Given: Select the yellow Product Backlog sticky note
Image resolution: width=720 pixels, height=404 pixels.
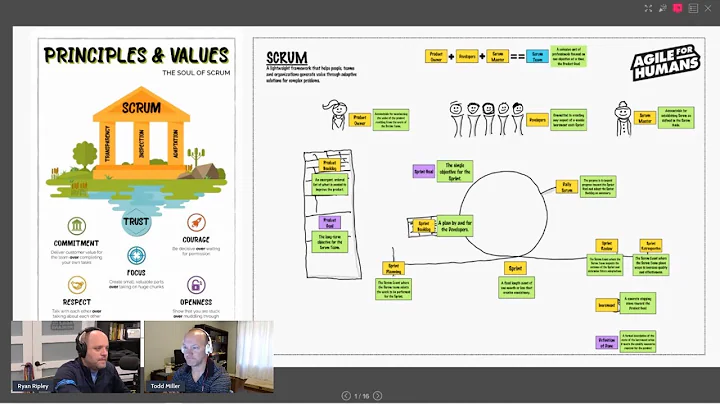Looking at the screenshot, I should click(330, 166).
